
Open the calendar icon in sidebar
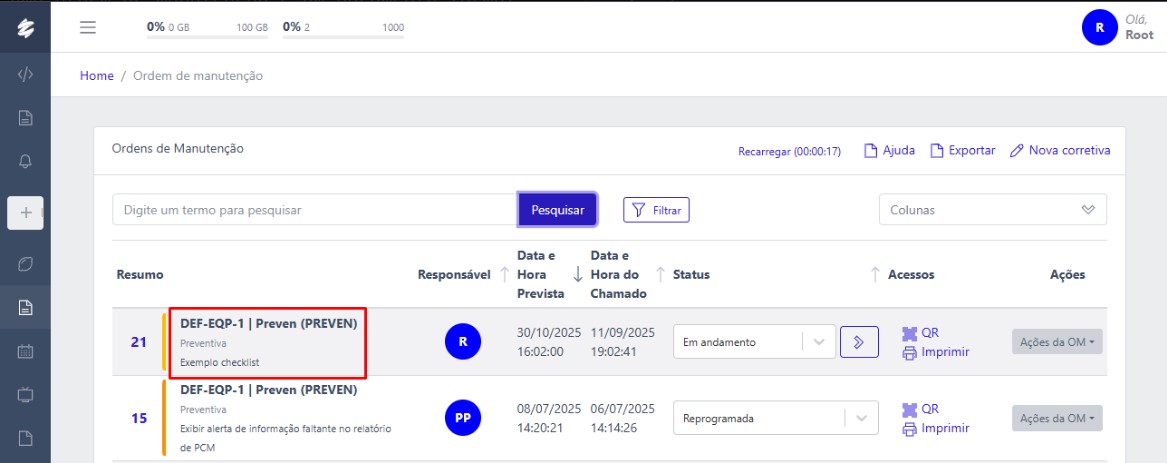click(x=25, y=351)
